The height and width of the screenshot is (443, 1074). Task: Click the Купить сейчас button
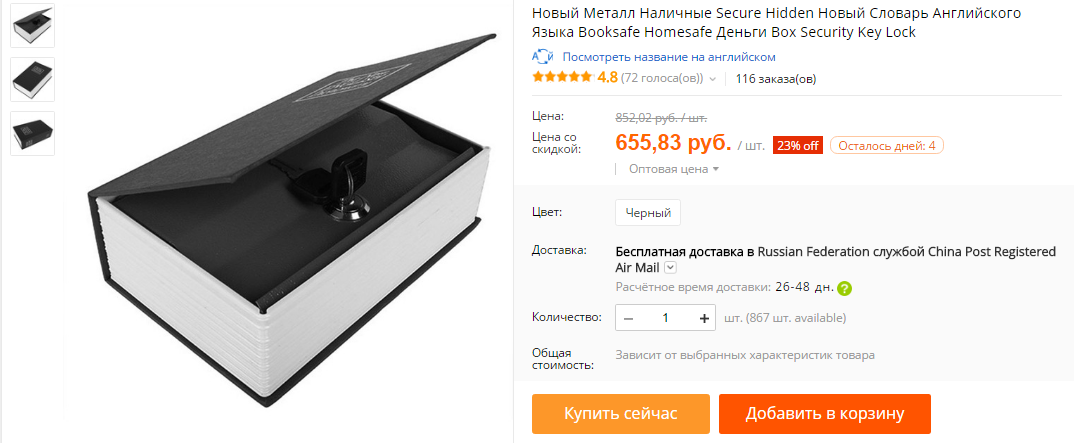tap(621, 414)
